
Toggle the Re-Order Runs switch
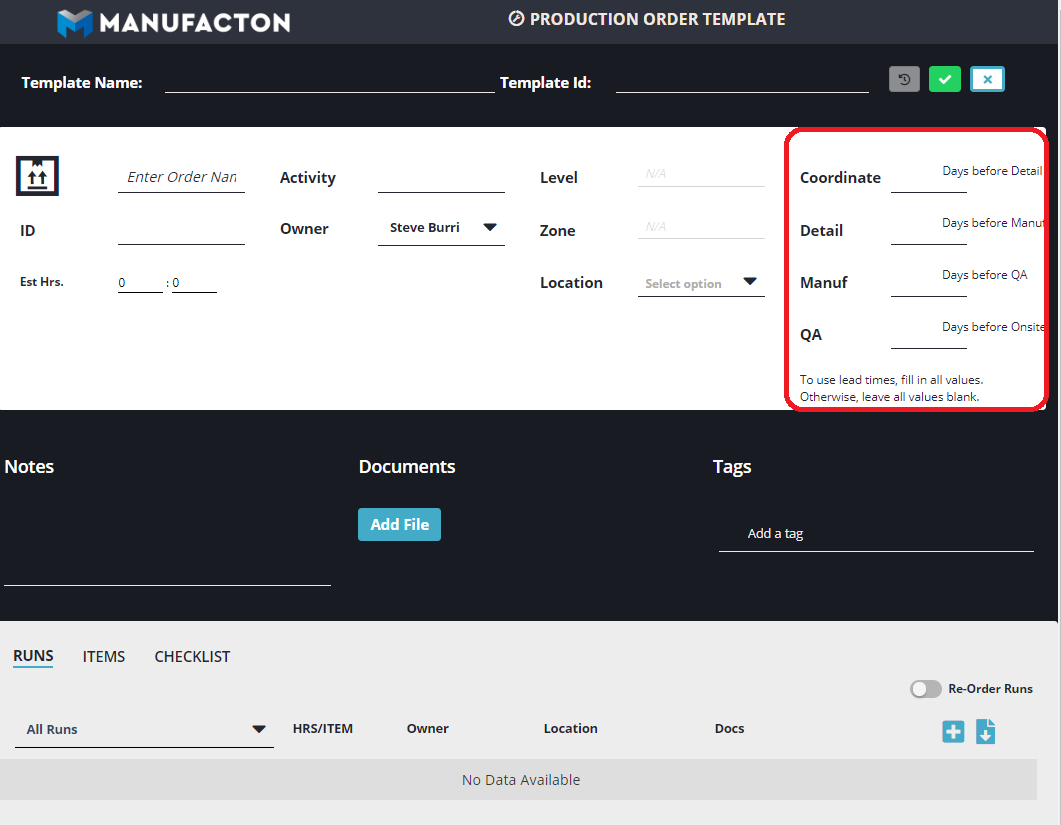pyautogui.click(x=925, y=689)
